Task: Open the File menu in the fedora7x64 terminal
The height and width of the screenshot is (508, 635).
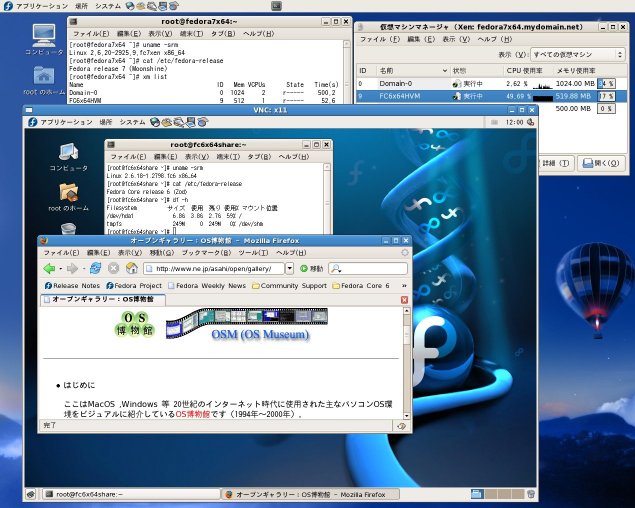Action: click(91, 34)
